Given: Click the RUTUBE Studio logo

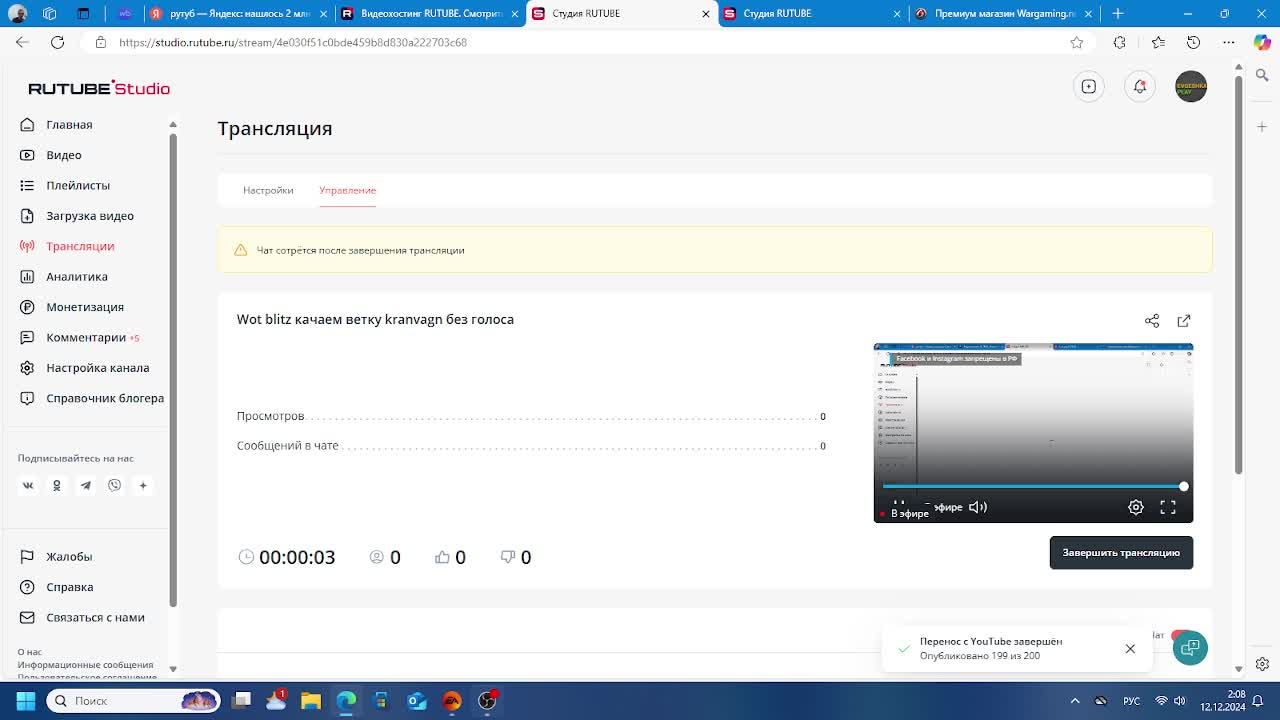Looking at the screenshot, I should tap(99, 88).
